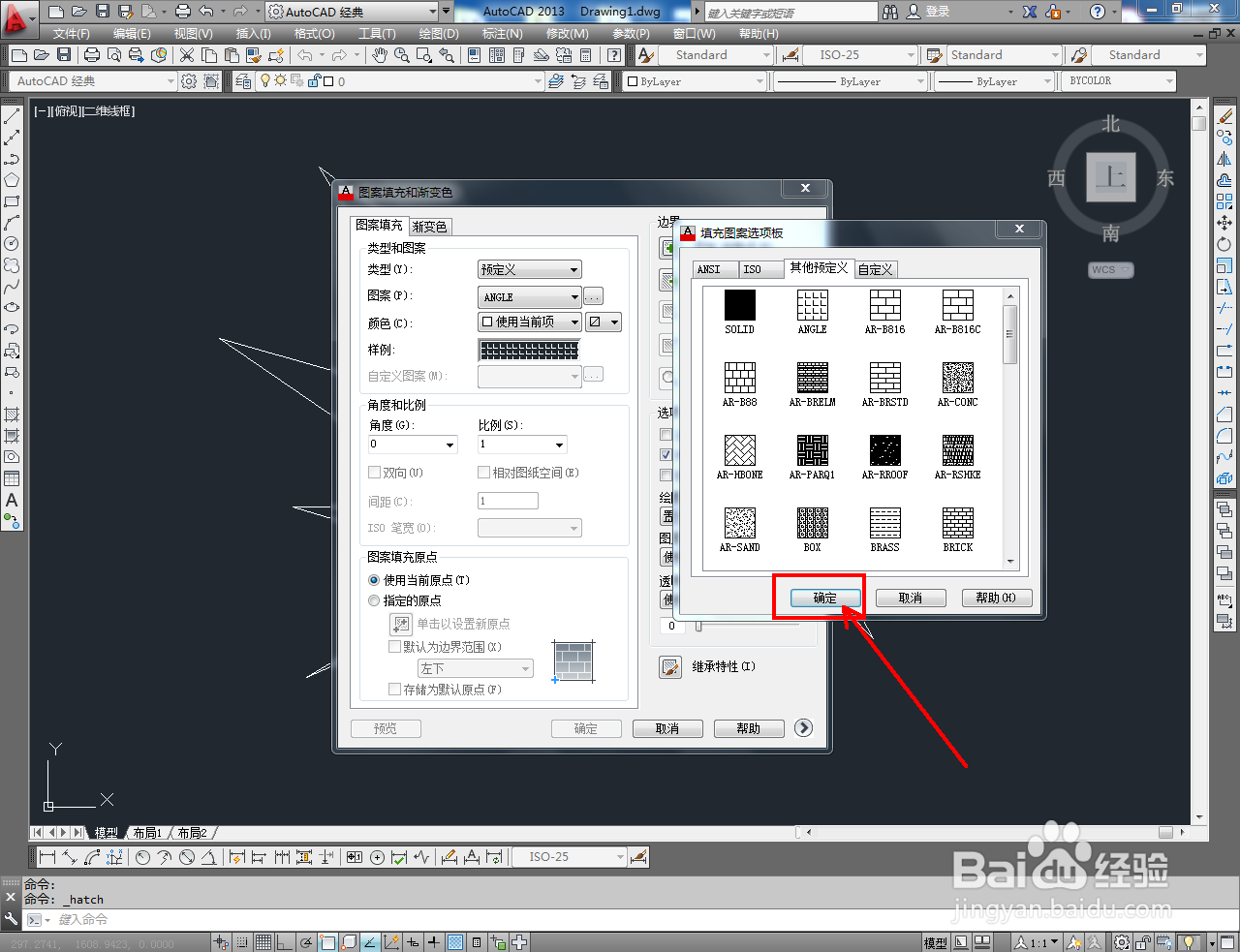Open the 修改(M) menu

pyautogui.click(x=567, y=34)
